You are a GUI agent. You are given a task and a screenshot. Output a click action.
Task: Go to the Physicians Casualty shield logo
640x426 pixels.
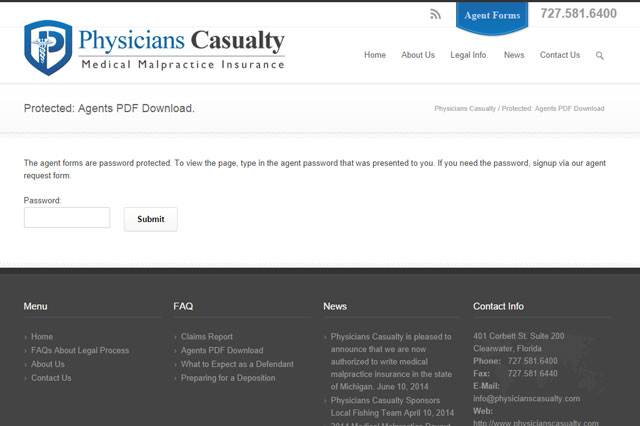coord(48,48)
